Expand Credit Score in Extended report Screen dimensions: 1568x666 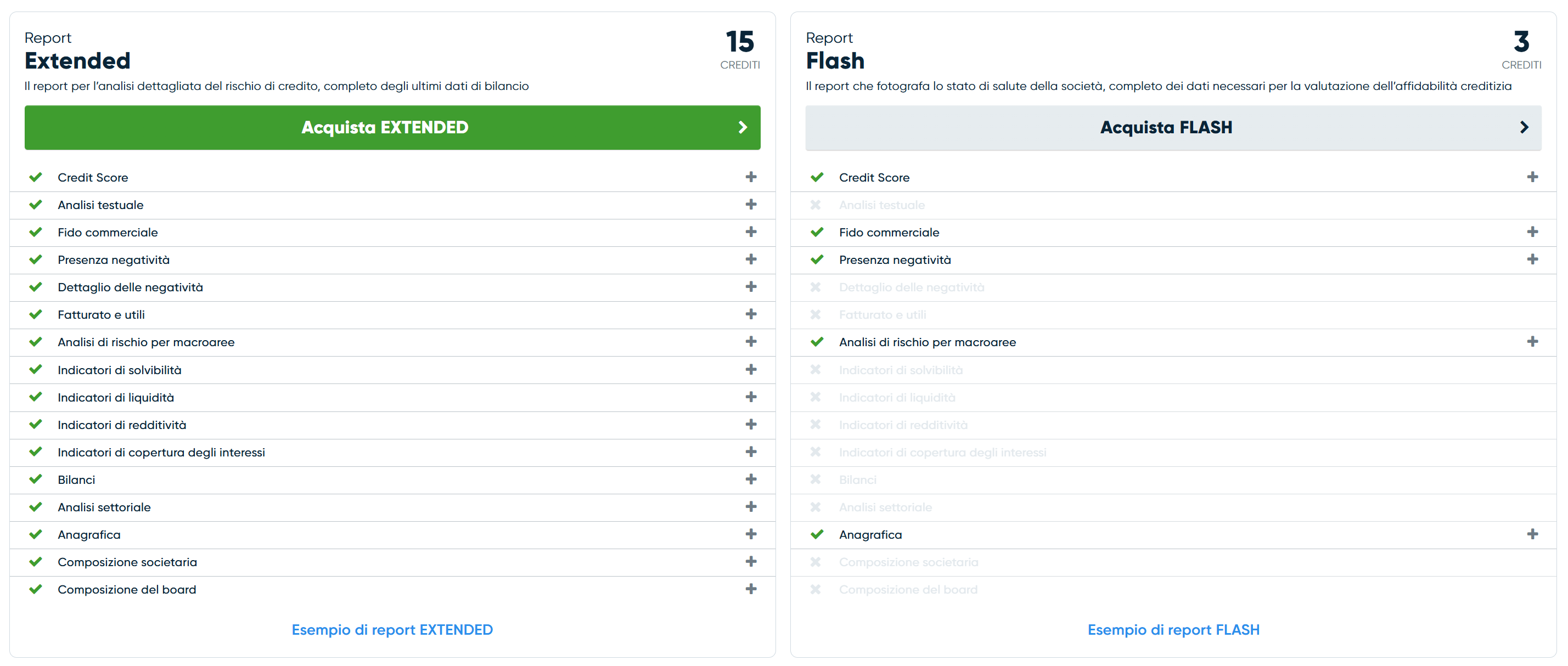[x=751, y=177]
